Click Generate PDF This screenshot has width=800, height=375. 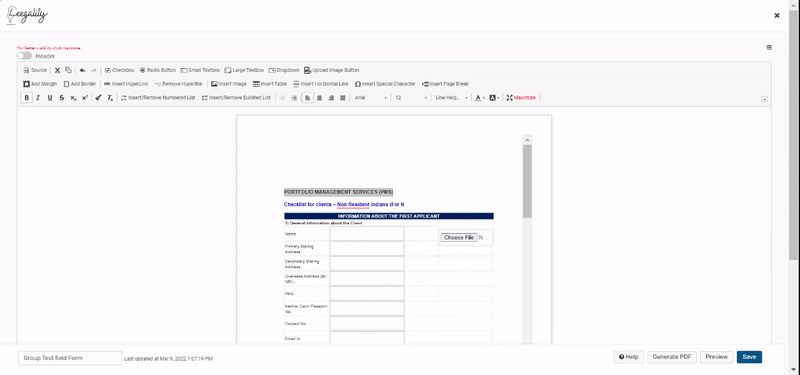[672, 357]
